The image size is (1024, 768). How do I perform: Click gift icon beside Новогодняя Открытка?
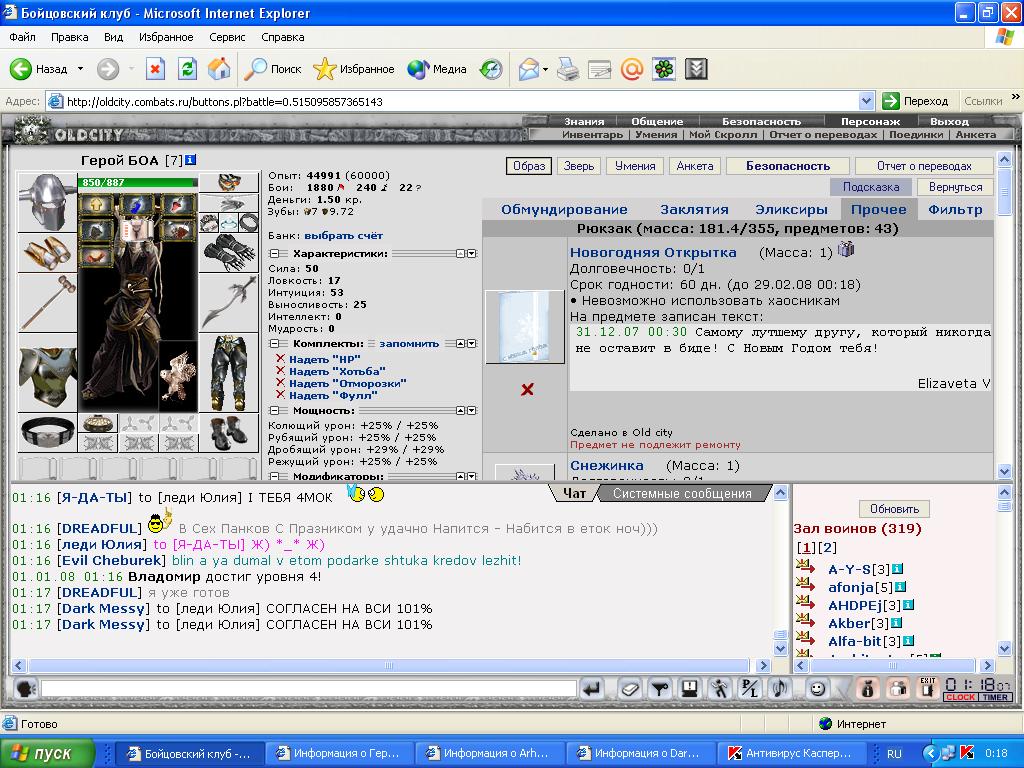coord(846,249)
